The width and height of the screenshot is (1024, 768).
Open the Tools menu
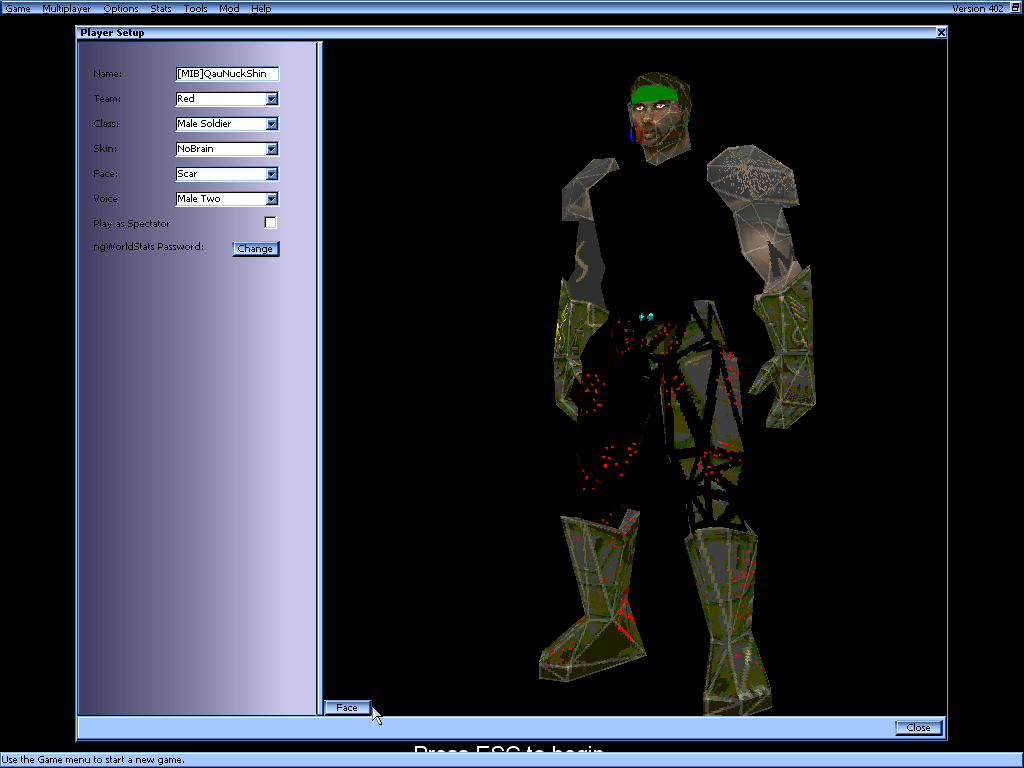(195, 8)
